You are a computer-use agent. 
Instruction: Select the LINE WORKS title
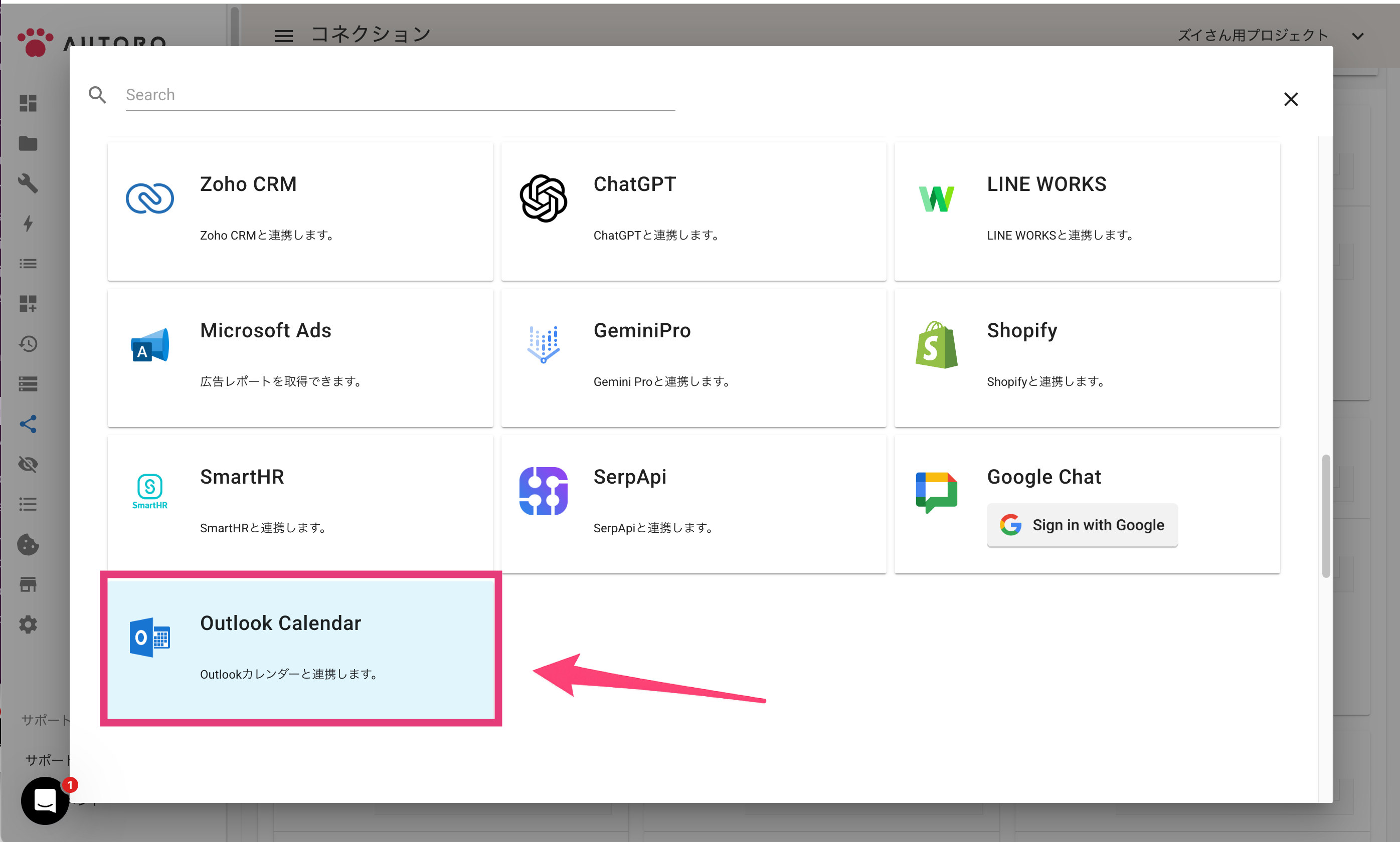coord(1046,184)
